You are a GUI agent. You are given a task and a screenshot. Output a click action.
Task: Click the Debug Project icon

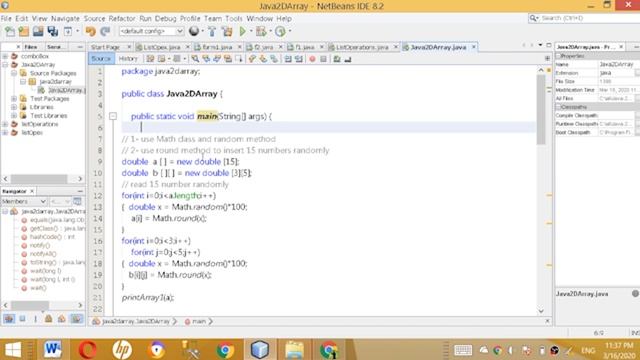tap(260, 31)
